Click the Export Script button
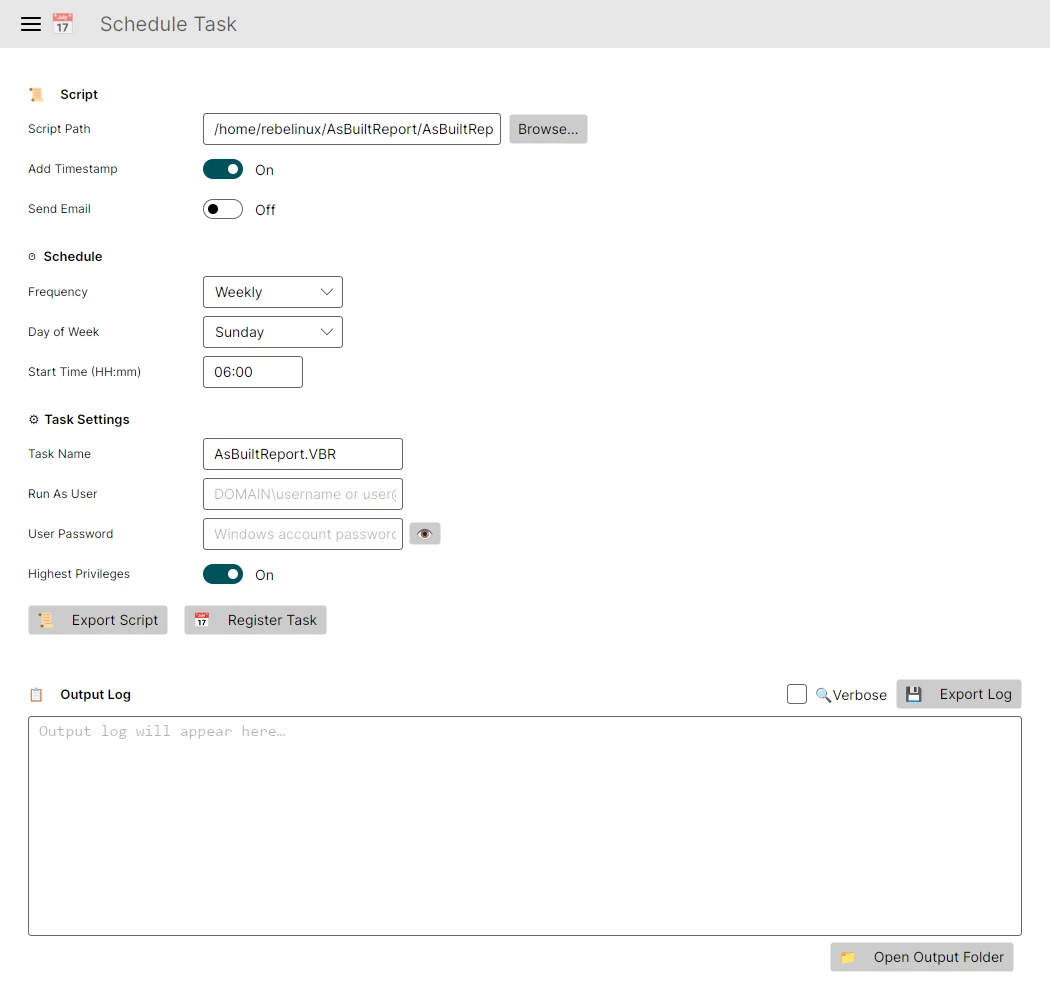Image resolution: width=1050 pixels, height=1006 pixels. (97, 620)
